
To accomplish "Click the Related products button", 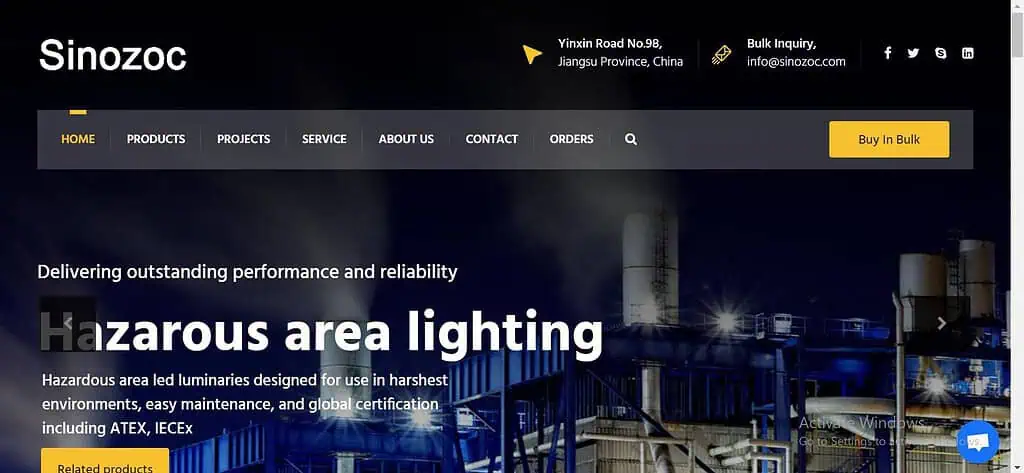I will (x=105, y=461).
